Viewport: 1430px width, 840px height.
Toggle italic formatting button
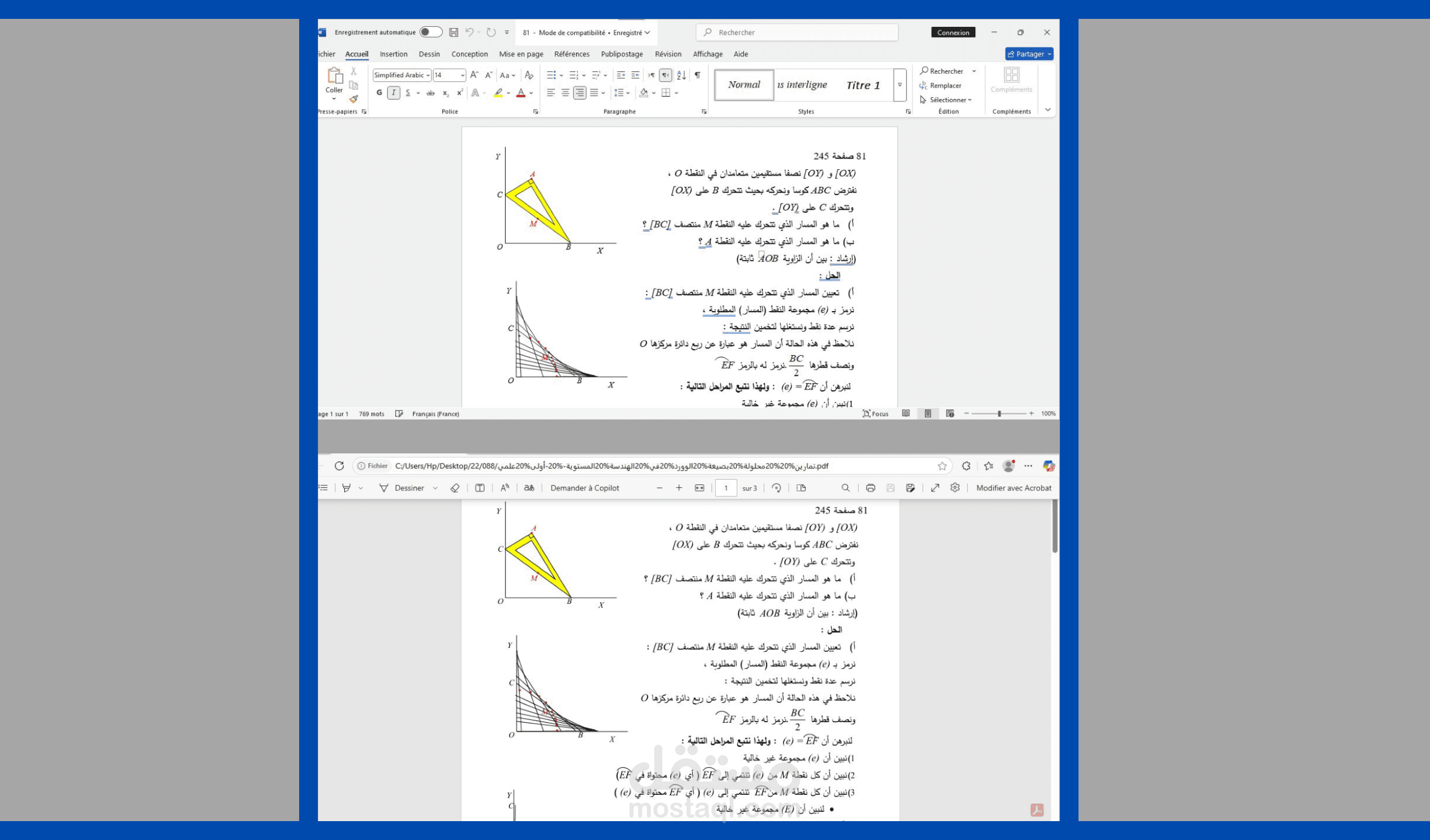[394, 93]
